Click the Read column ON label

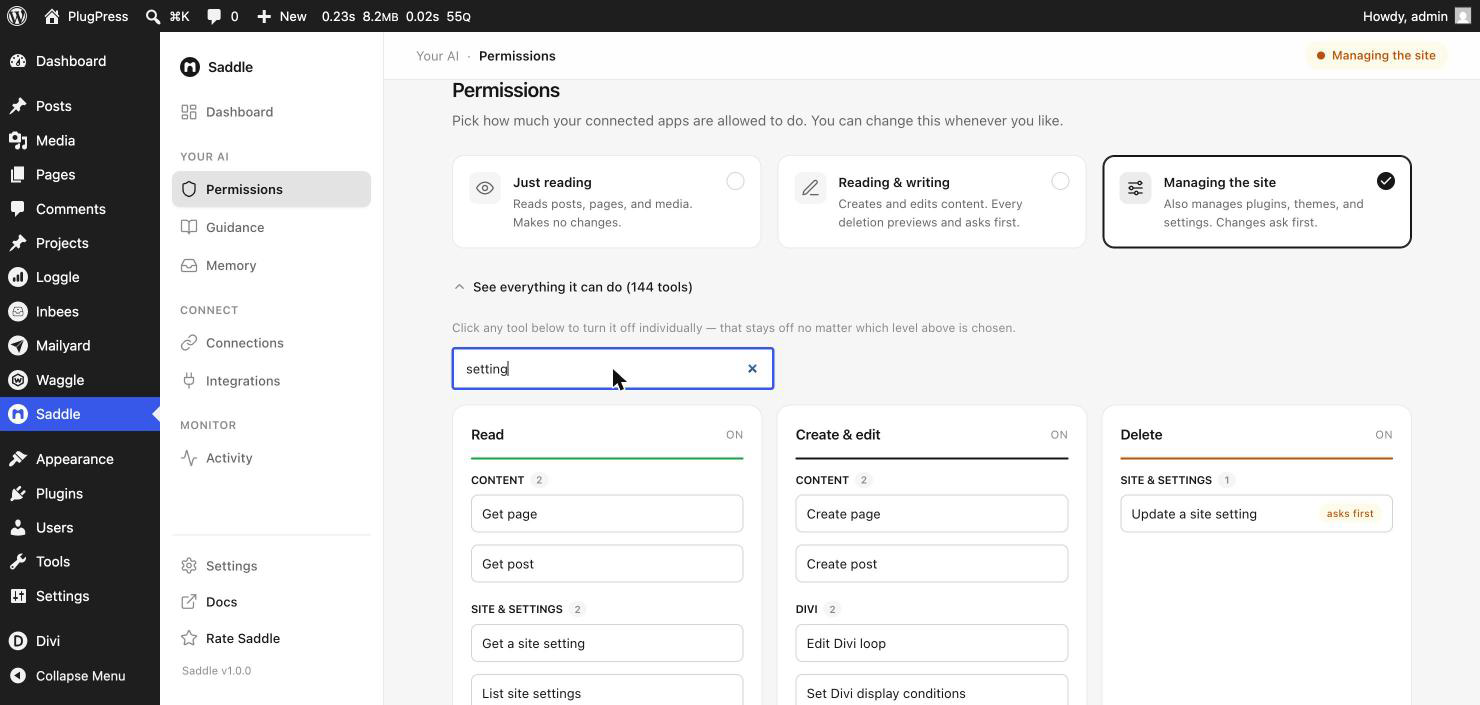click(734, 435)
